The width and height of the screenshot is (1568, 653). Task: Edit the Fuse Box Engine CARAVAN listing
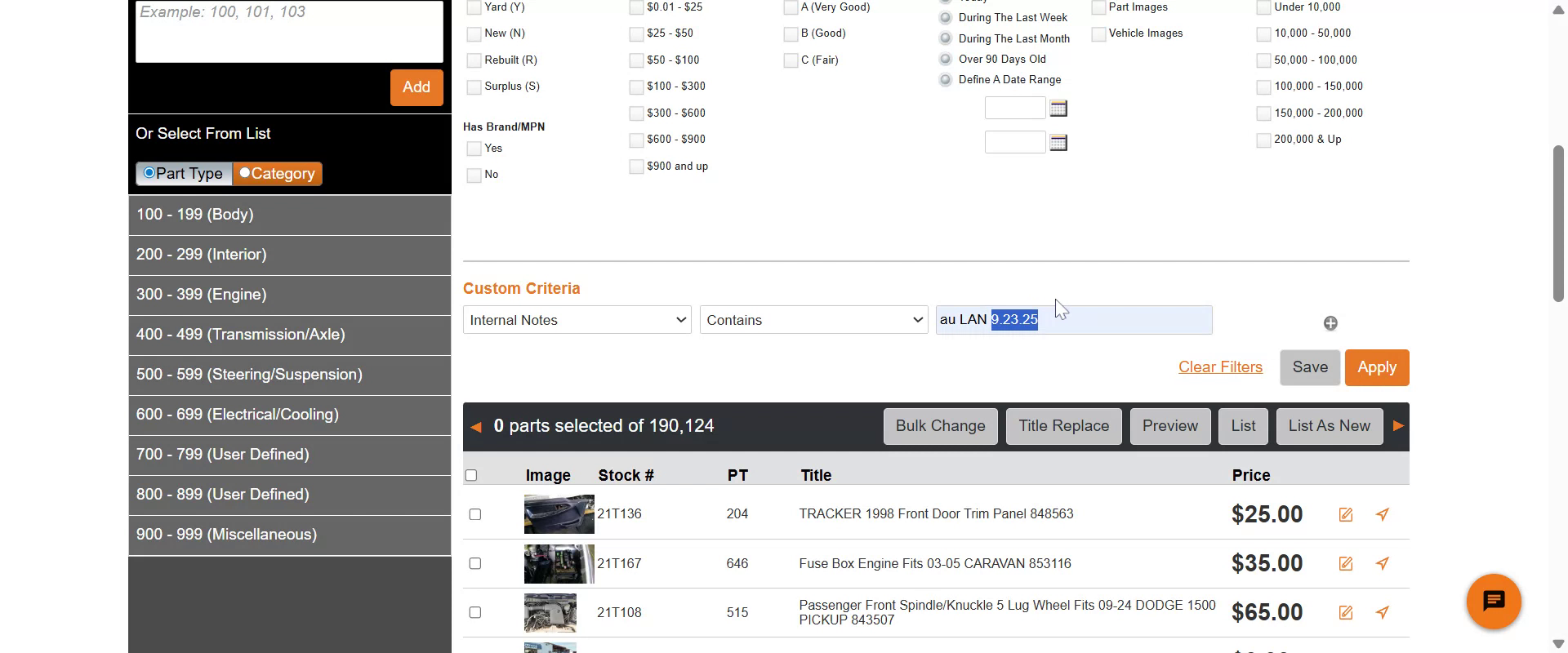point(1346,563)
